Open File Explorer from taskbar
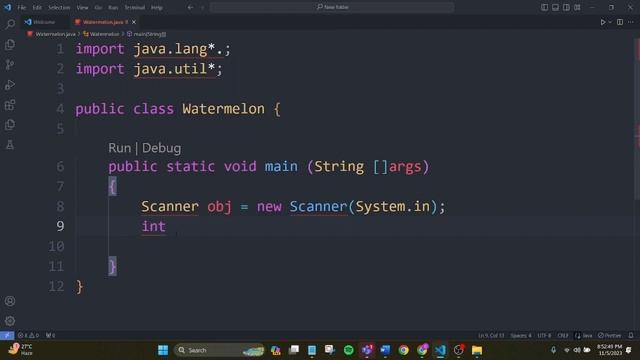 click(x=477, y=350)
